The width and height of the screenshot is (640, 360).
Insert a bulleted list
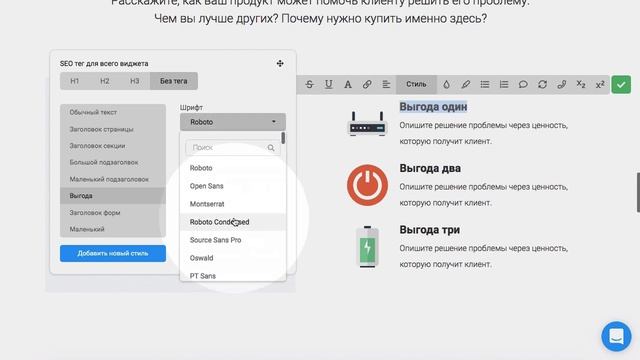click(x=485, y=84)
